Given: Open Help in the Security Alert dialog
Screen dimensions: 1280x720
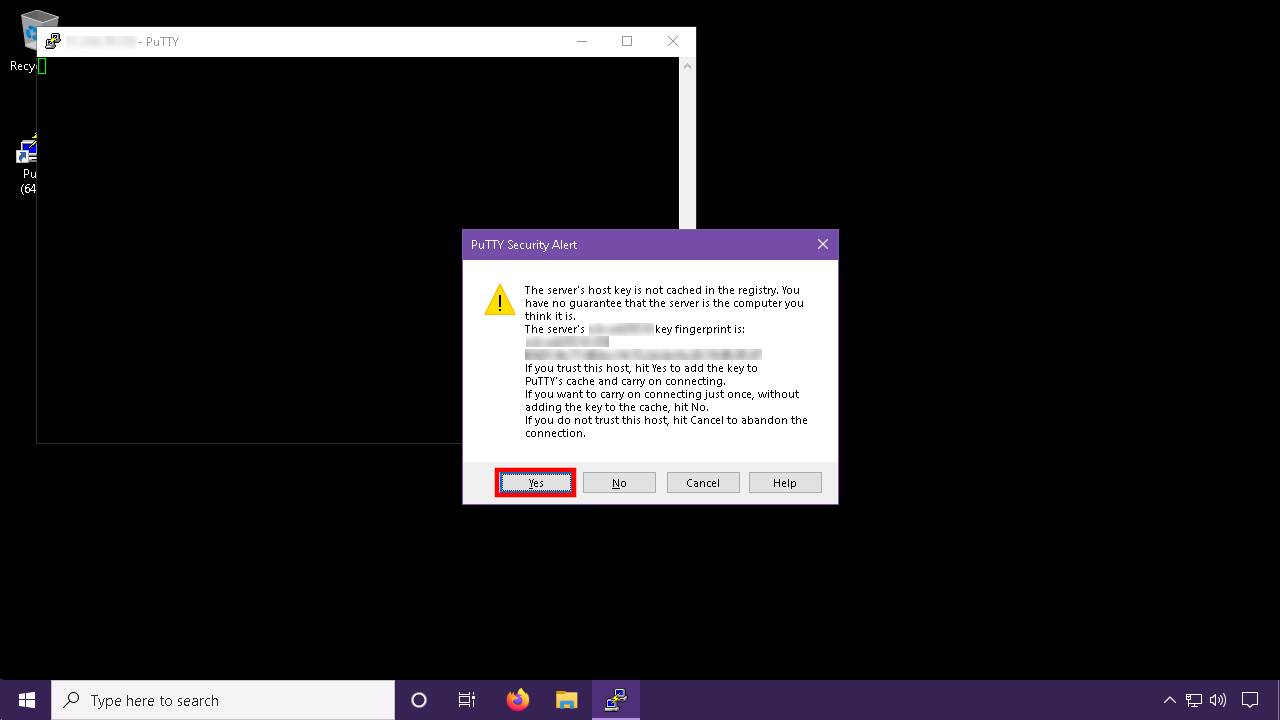Looking at the screenshot, I should 785,483.
